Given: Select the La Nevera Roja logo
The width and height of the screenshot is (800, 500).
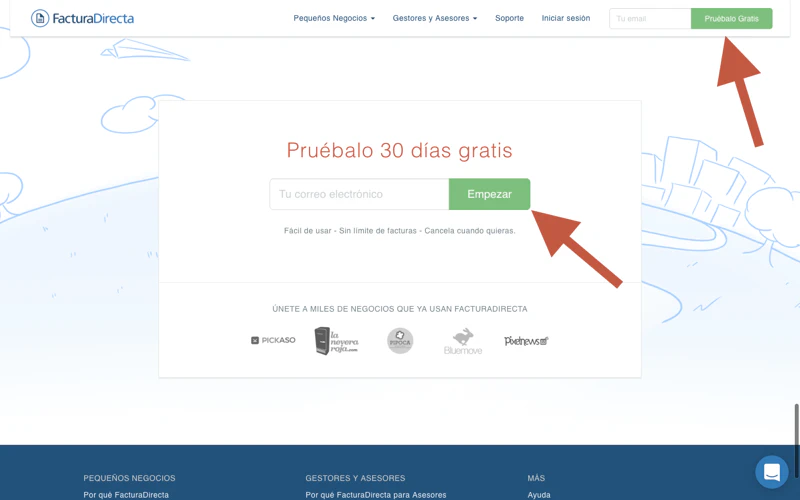Looking at the screenshot, I should (x=336, y=341).
